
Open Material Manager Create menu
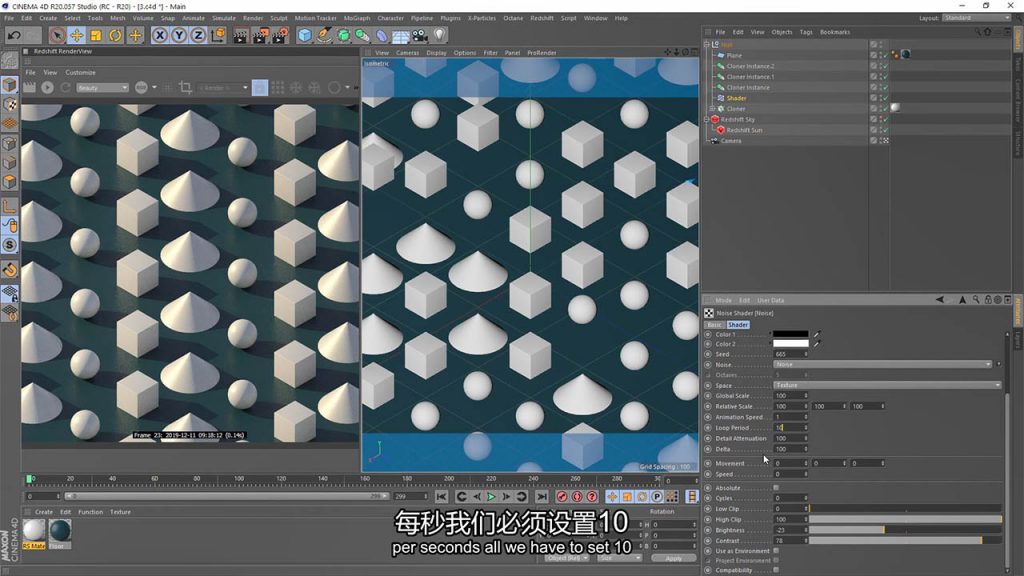pos(44,512)
